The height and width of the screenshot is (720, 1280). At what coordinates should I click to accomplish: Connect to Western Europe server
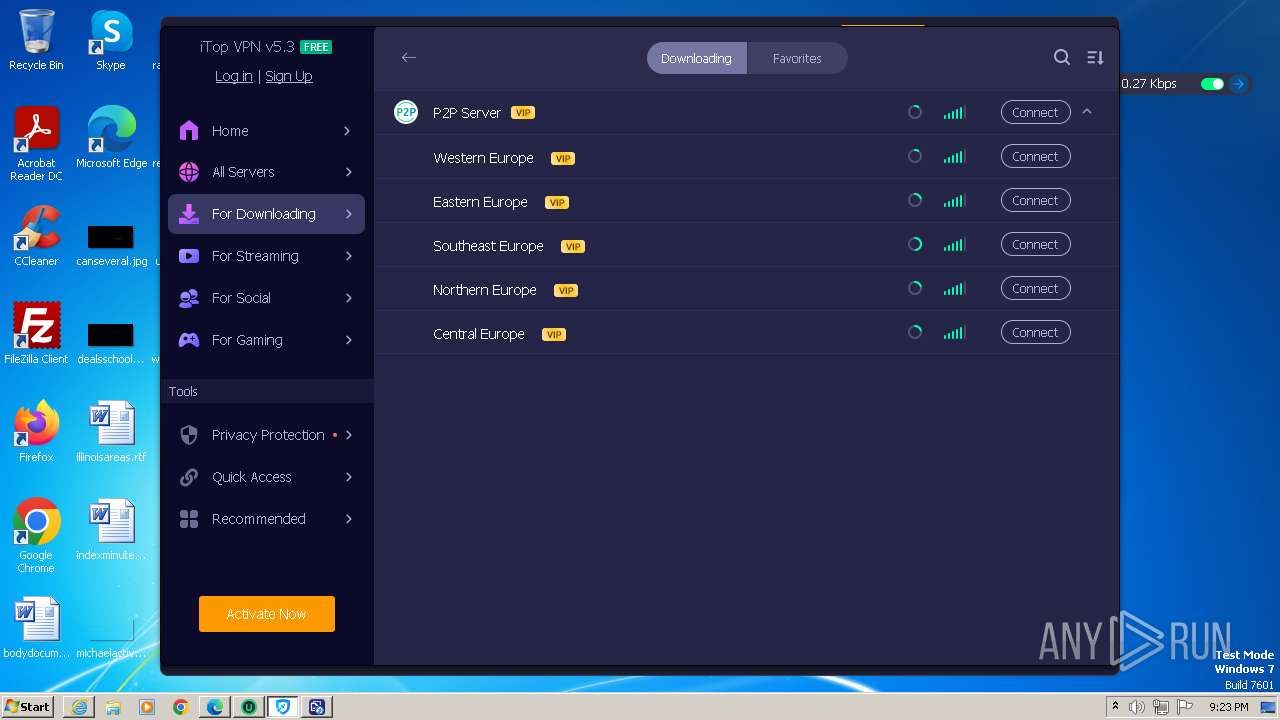pos(1035,156)
